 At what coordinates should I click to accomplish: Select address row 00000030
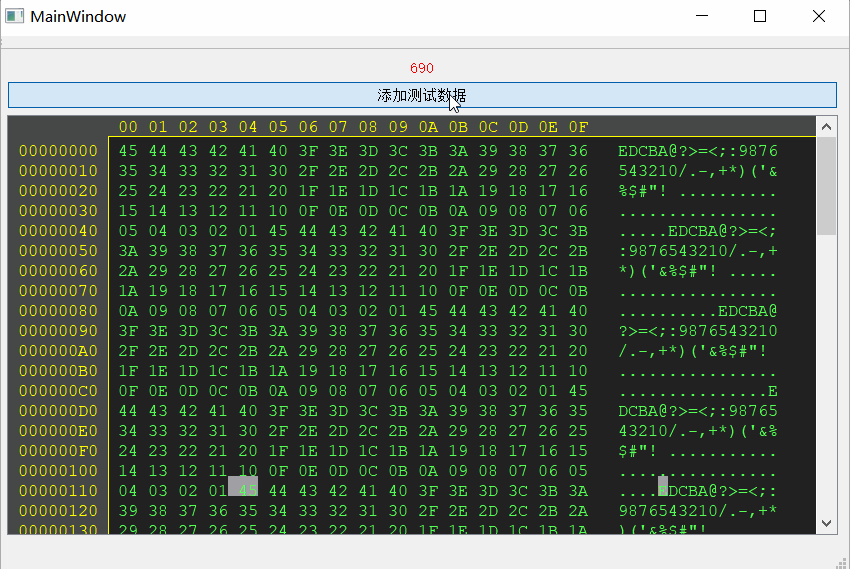(58, 211)
